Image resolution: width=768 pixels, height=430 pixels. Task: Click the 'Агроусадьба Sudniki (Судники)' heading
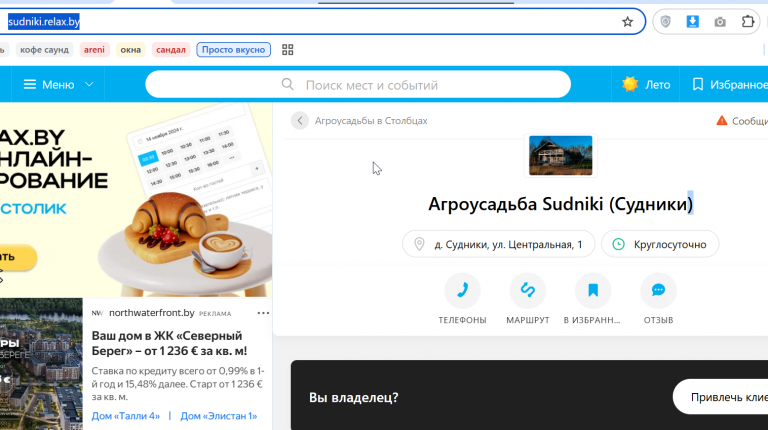pyautogui.click(x=560, y=204)
